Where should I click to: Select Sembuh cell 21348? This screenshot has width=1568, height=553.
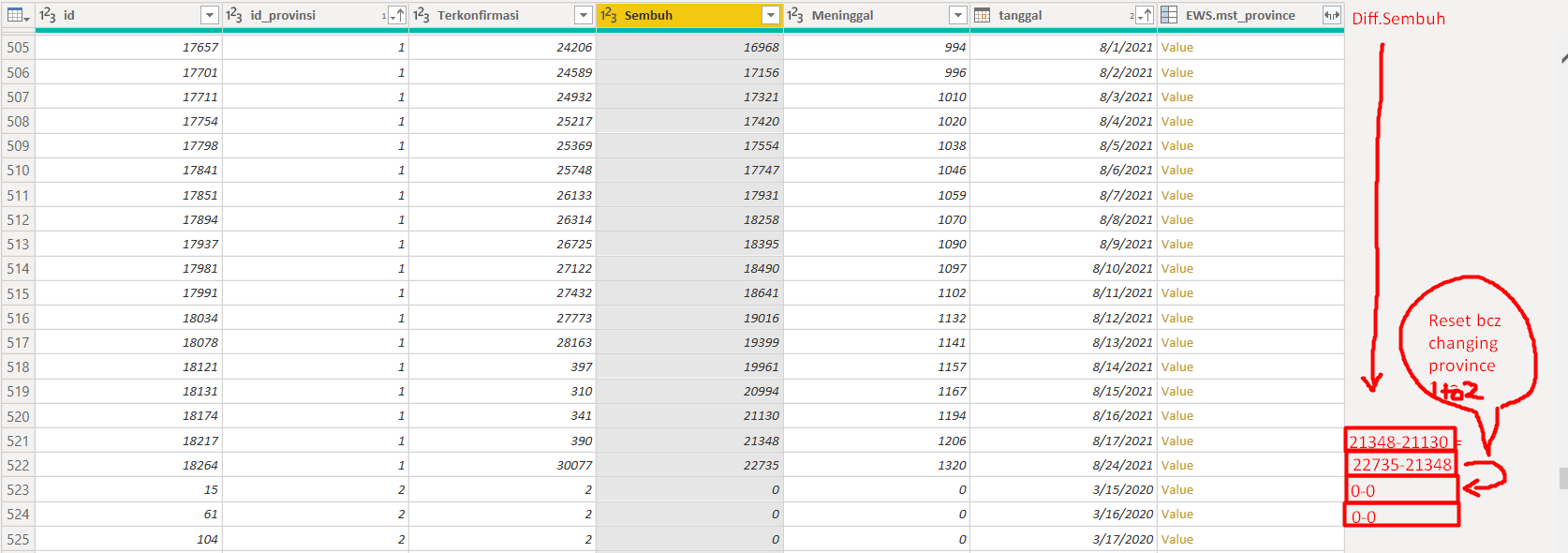pyautogui.click(x=689, y=441)
